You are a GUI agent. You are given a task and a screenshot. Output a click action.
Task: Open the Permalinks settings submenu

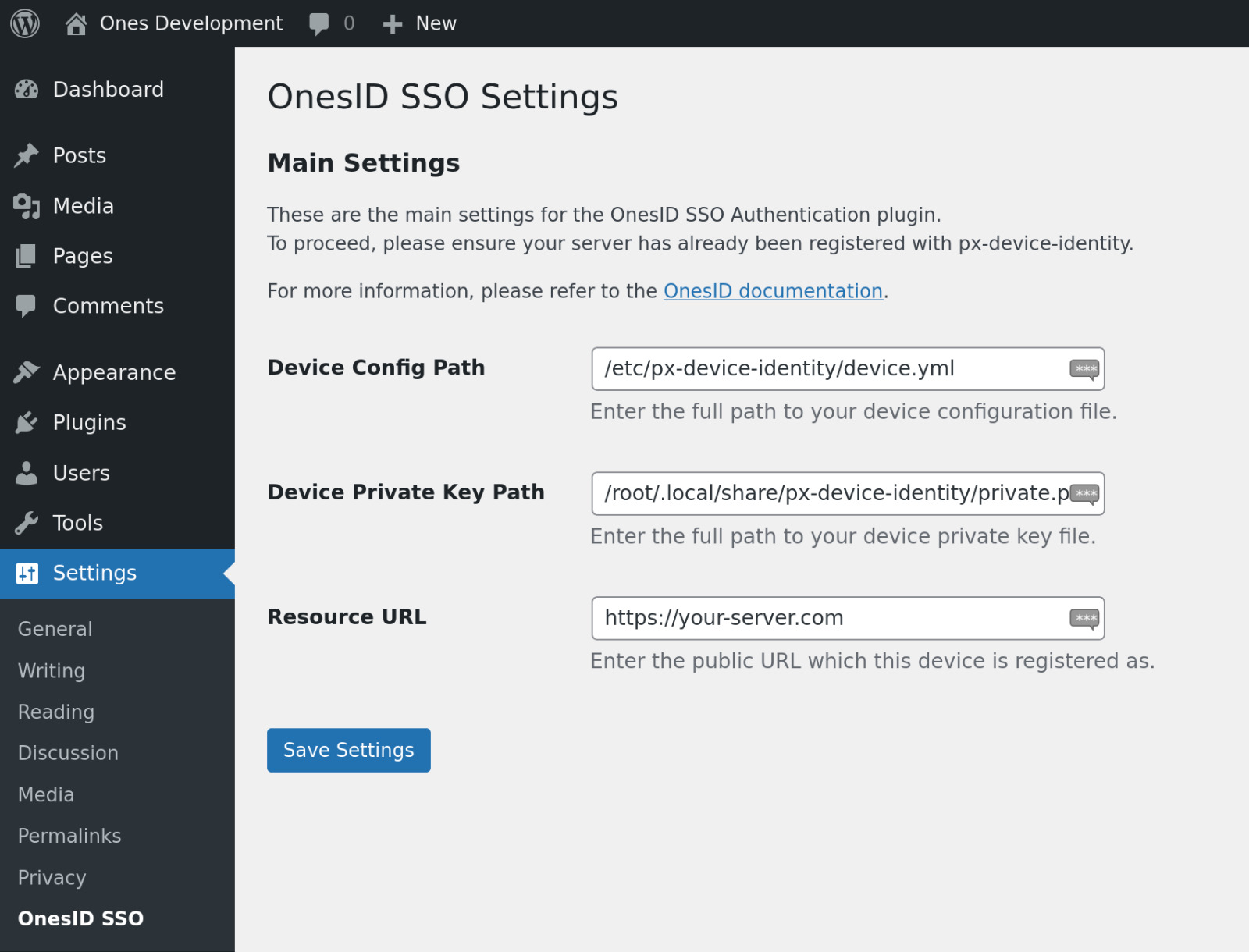pos(69,836)
